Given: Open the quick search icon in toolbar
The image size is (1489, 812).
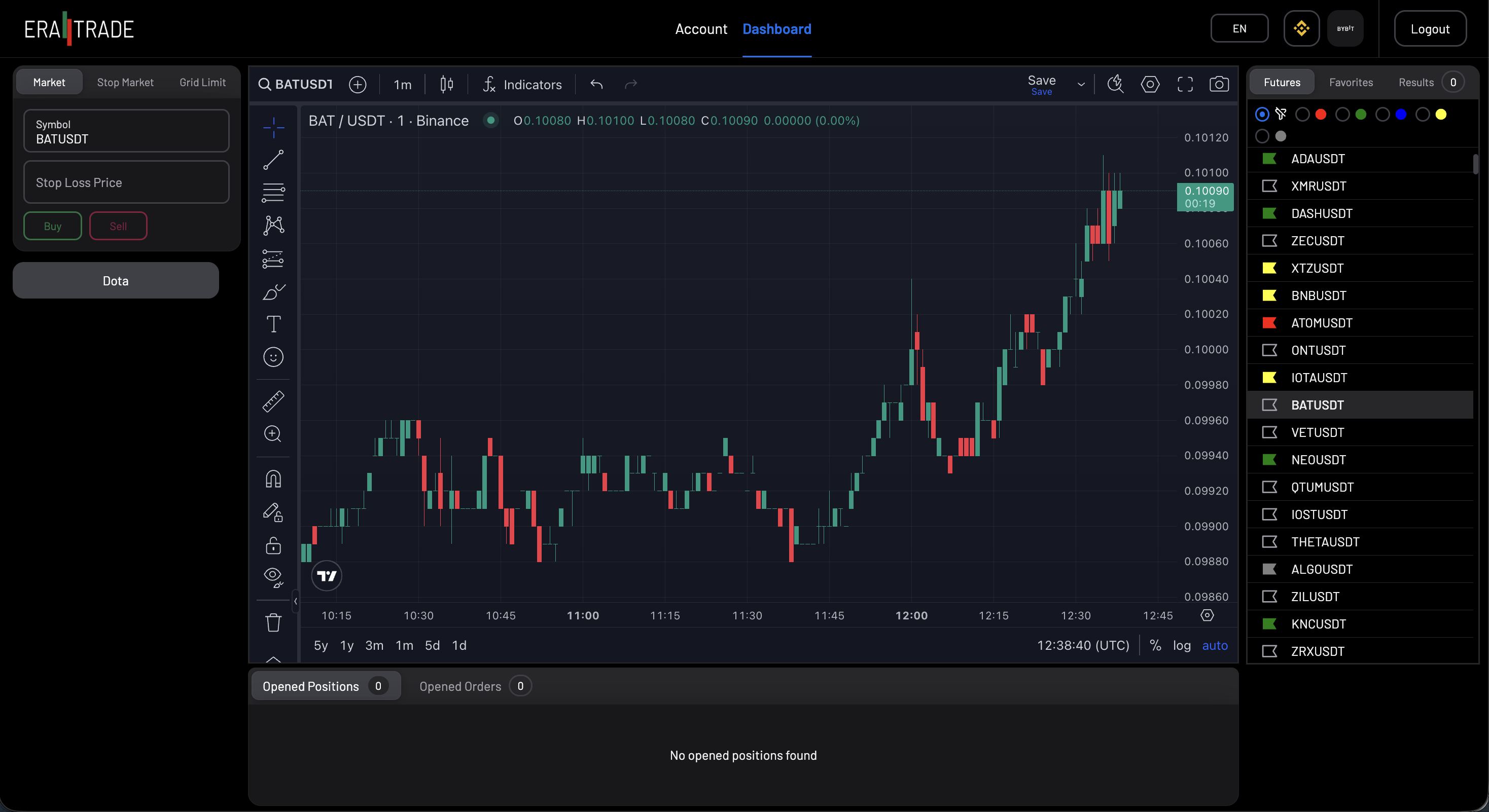Looking at the screenshot, I should coord(1115,84).
